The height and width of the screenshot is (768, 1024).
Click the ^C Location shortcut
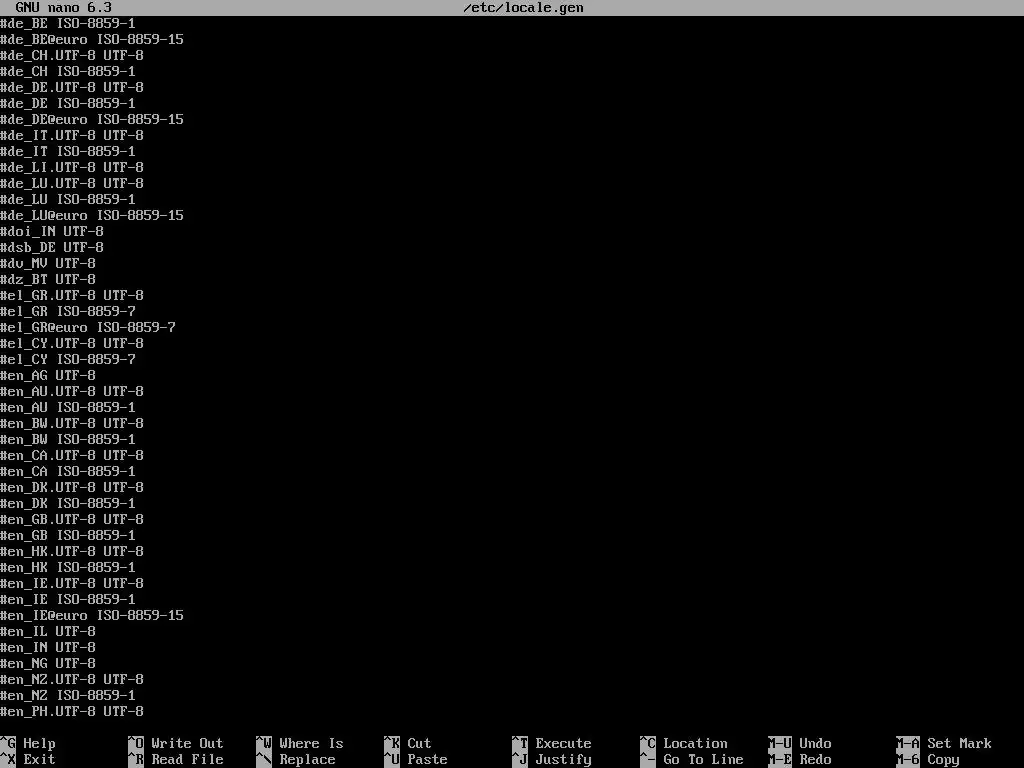click(x=684, y=743)
